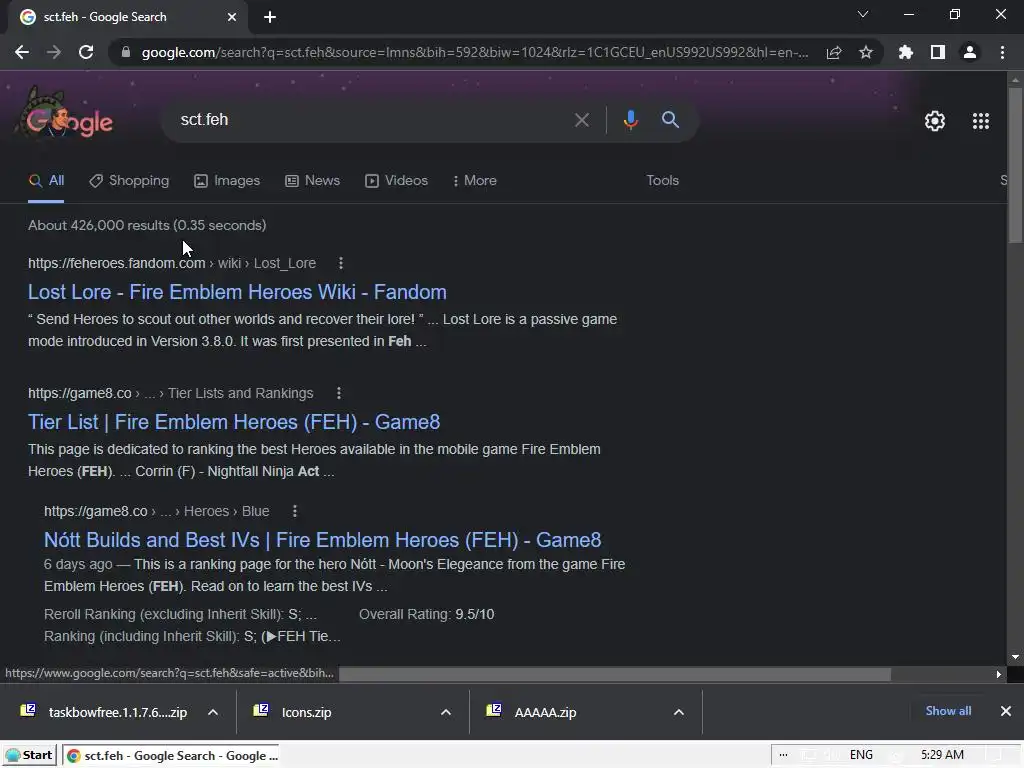Reload the current page
This screenshot has height=768, width=1024.
[x=86, y=52]
